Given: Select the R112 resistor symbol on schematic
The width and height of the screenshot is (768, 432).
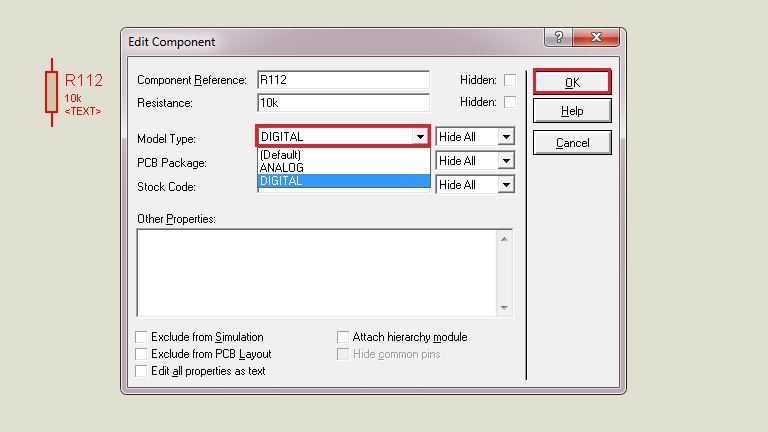Looking at the screenshot, I should (x=52, y=91).
